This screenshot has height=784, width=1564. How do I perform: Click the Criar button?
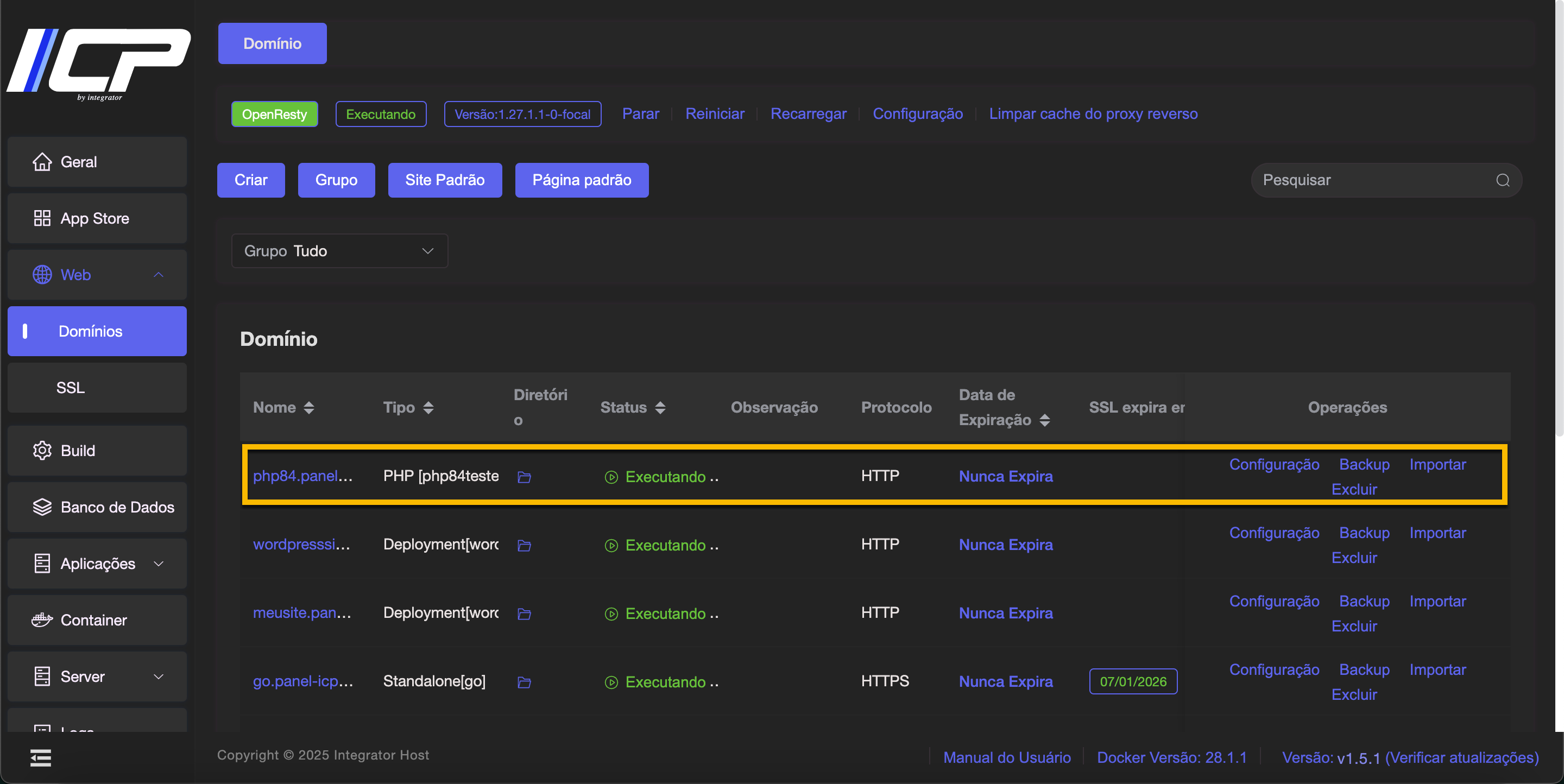tap(251, 180)
